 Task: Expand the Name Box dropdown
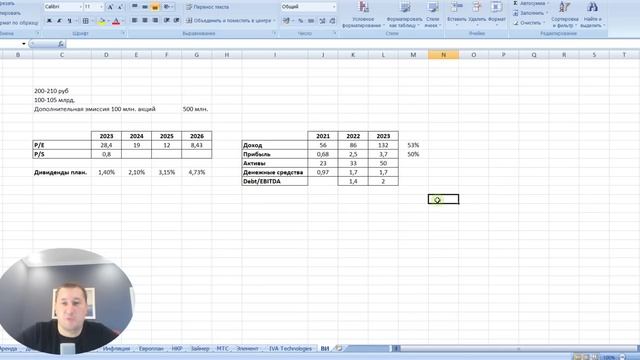[24, 44]
